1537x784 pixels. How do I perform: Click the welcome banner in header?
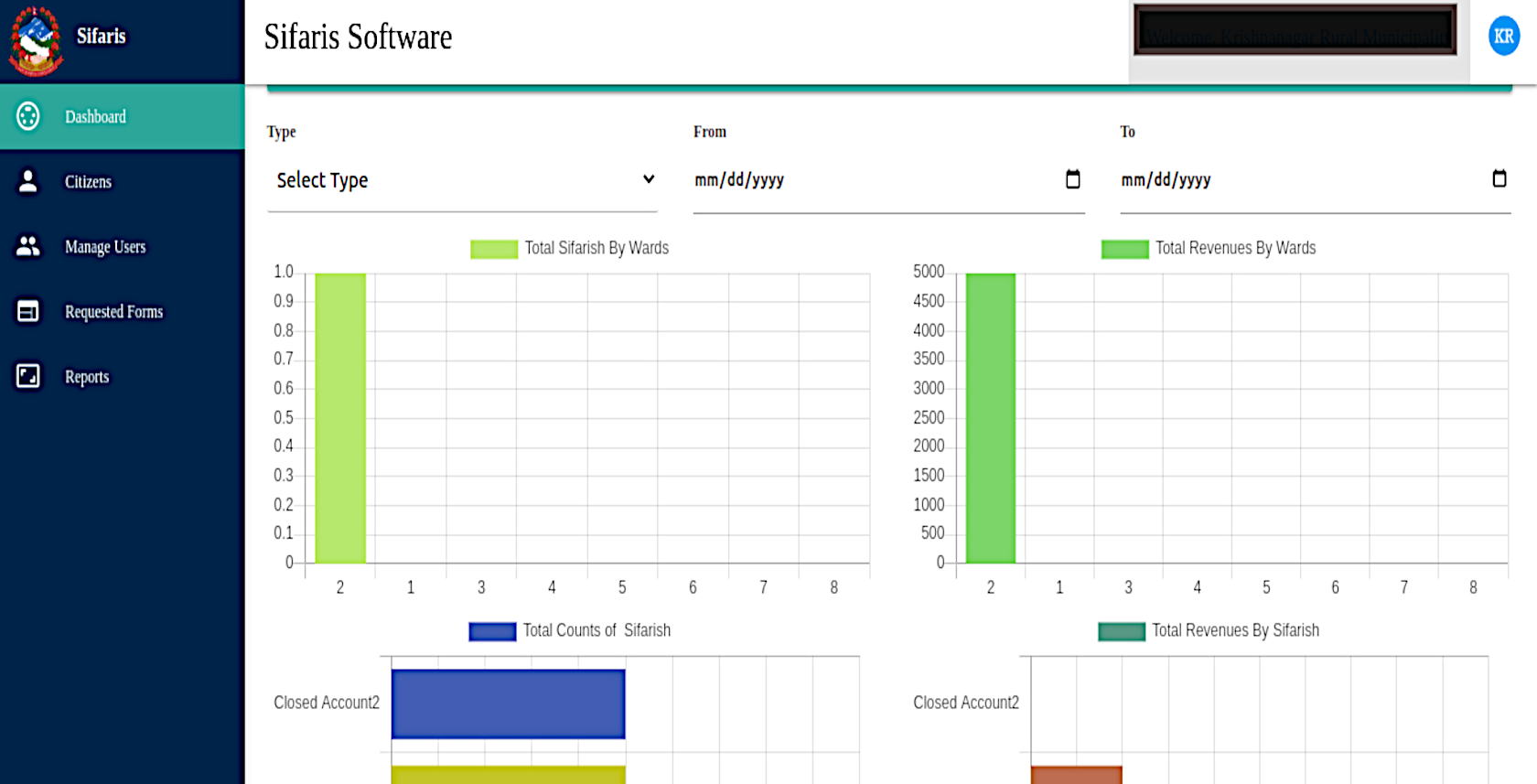1295,29
